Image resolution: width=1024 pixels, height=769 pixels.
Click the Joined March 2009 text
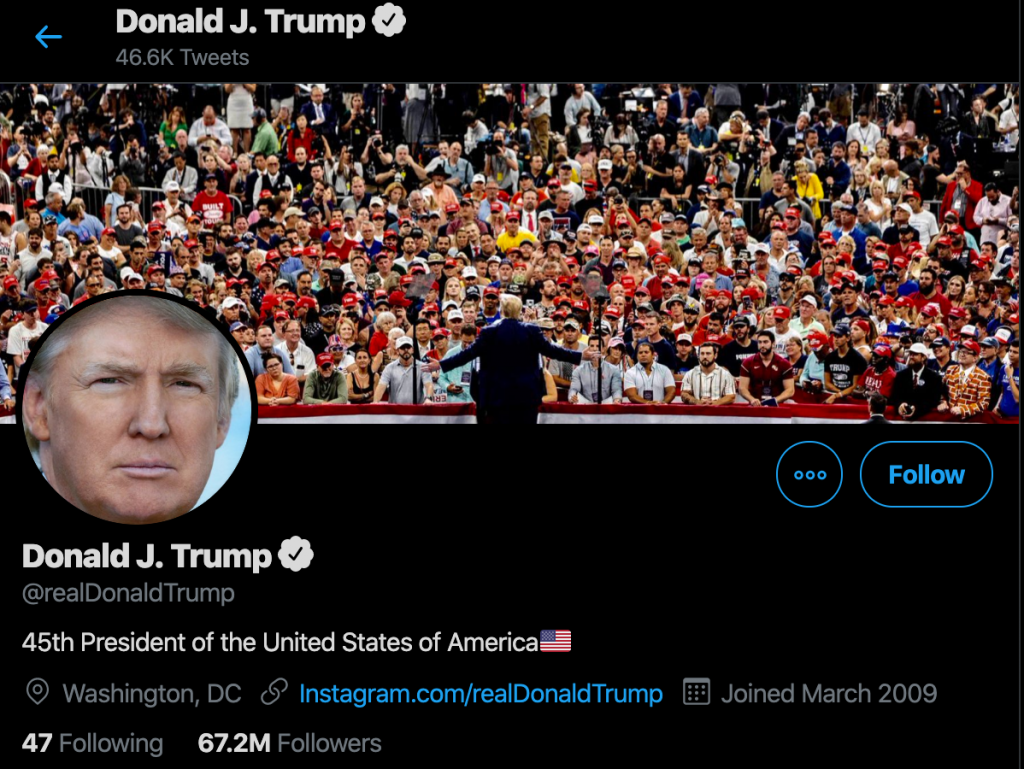pos(829,693)
